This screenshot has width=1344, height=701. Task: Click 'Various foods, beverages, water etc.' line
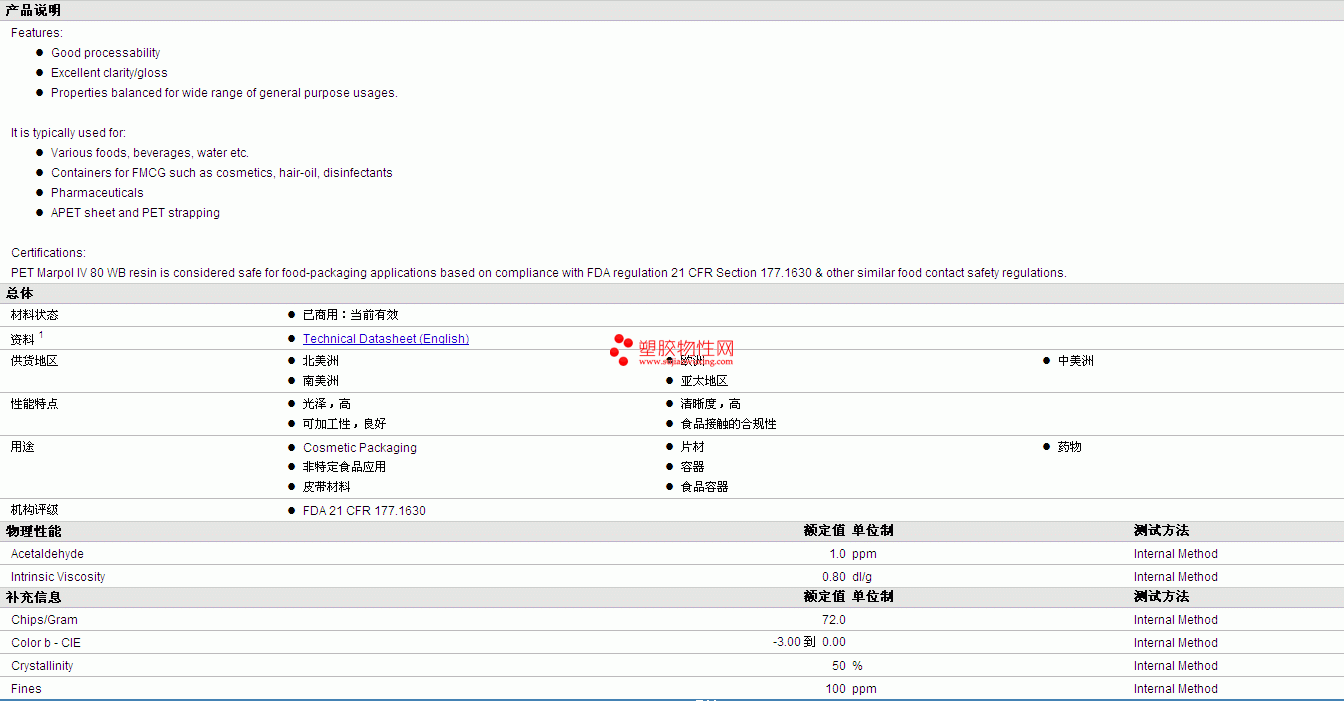[x=150, y=153]
